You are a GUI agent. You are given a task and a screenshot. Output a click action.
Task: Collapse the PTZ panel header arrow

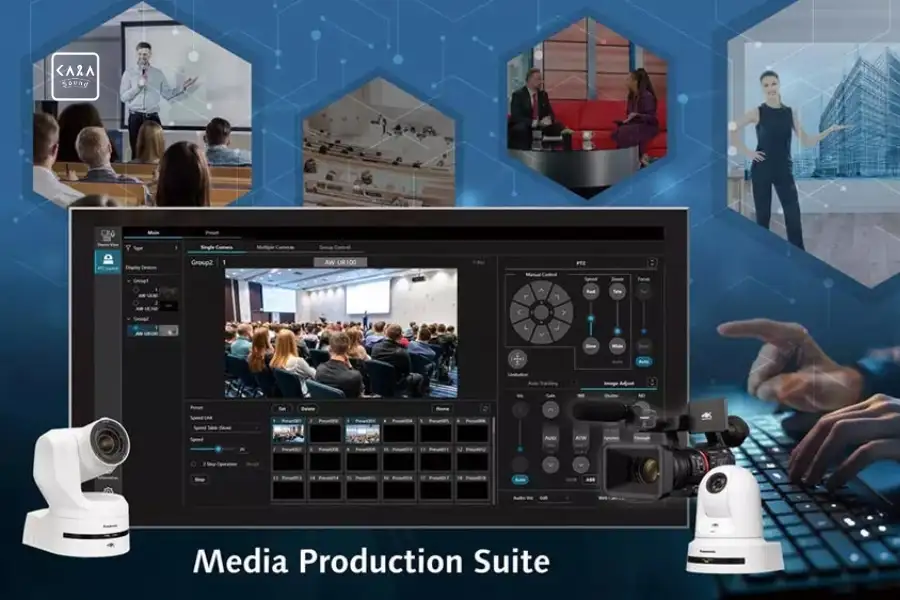point(652,263)
